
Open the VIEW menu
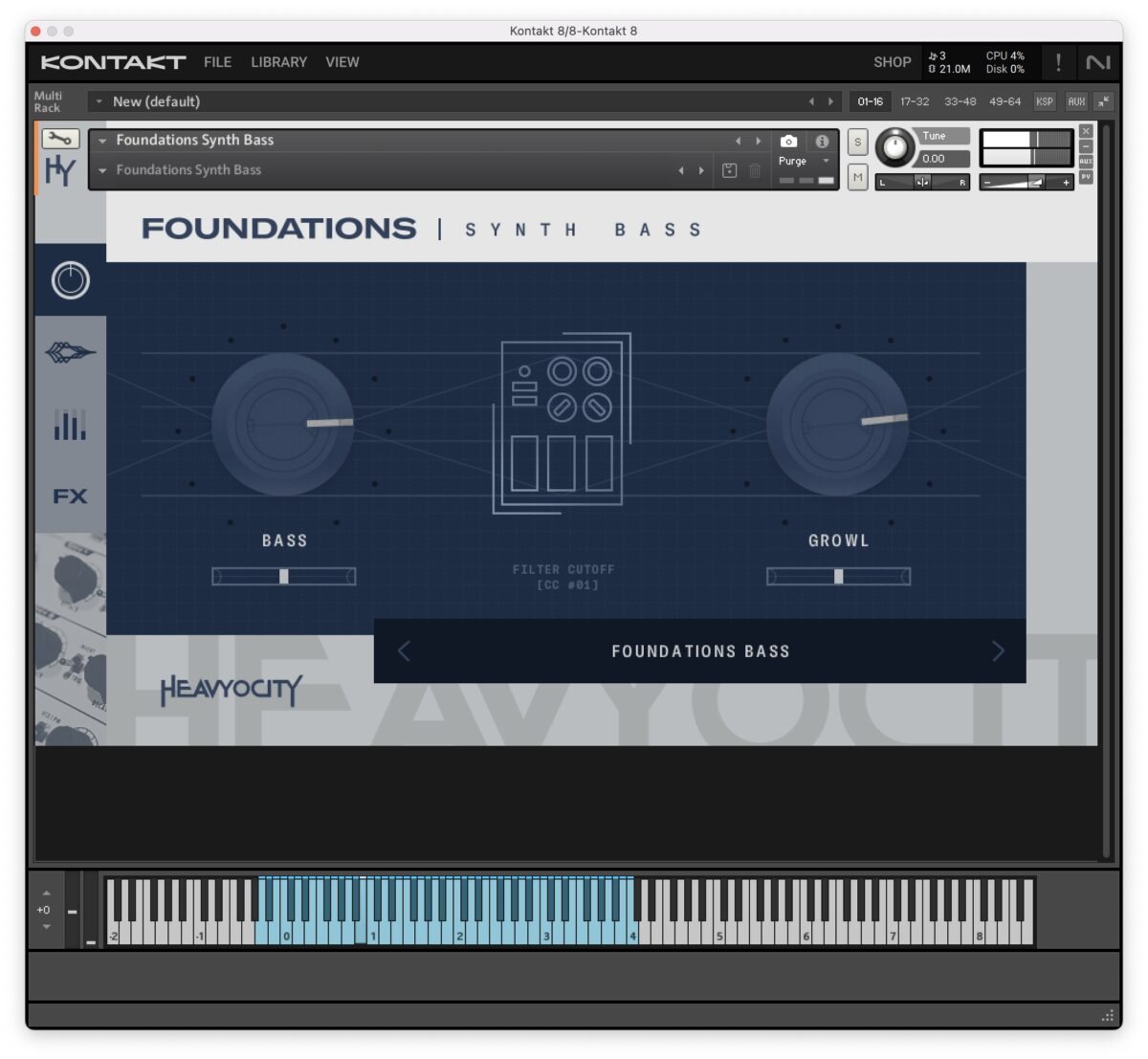point(342,62)
